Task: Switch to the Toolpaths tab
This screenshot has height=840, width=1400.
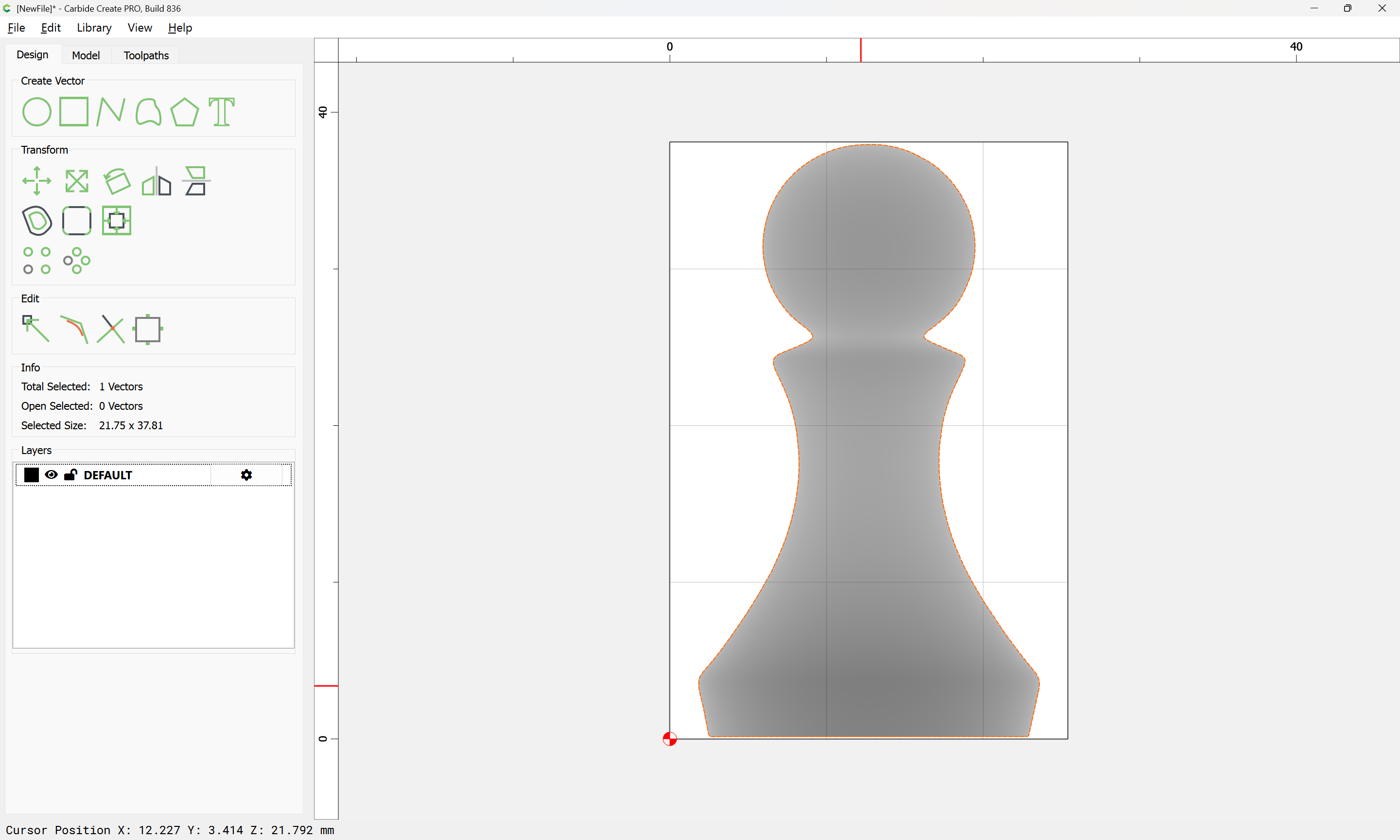Action: 146,55
